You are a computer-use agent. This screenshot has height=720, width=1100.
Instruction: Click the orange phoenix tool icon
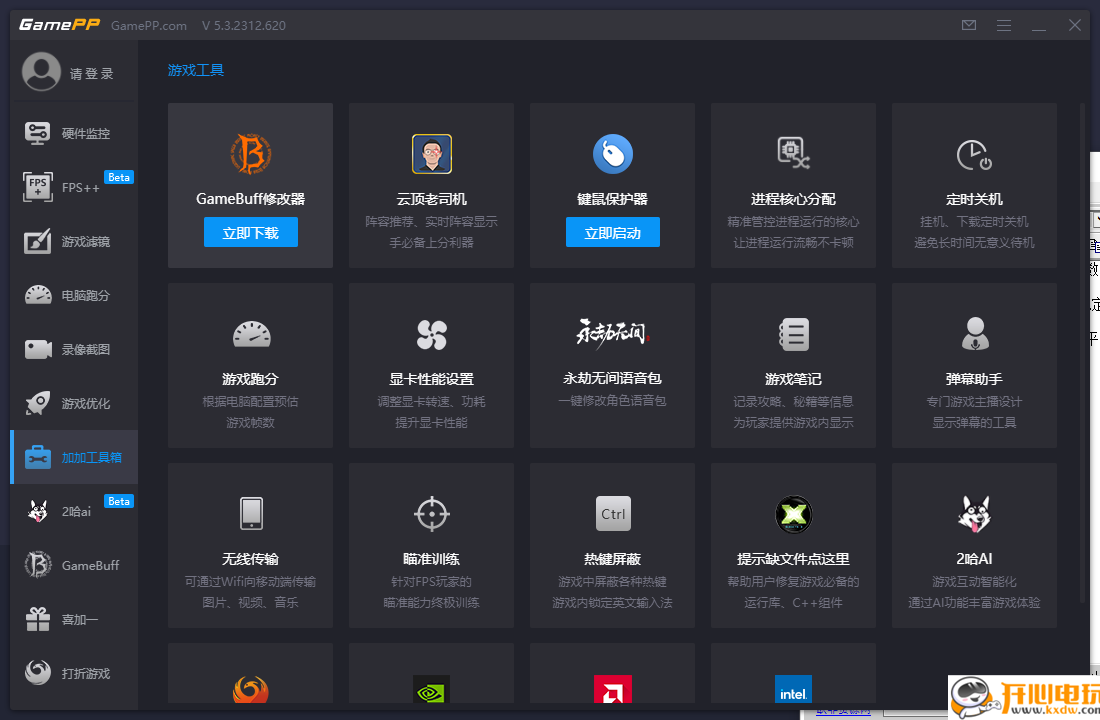click(250, 690)
